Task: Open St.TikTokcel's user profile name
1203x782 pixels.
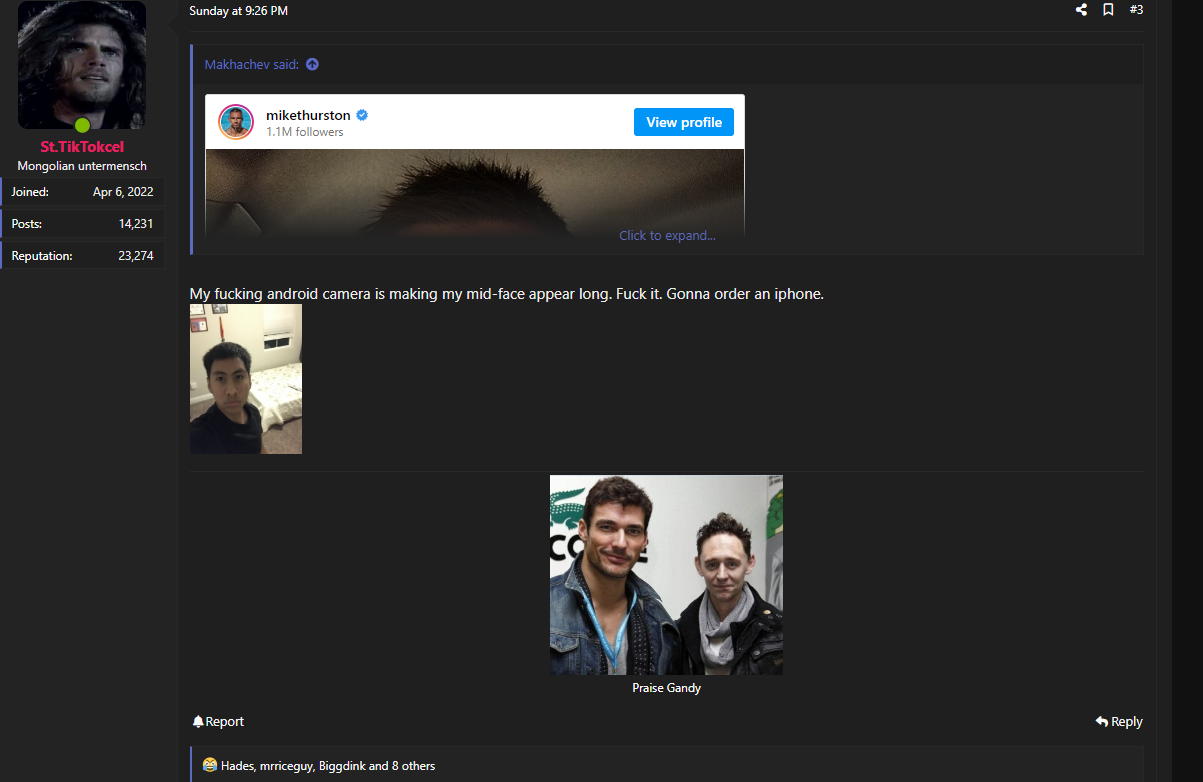Action: (x=82, y=147)
